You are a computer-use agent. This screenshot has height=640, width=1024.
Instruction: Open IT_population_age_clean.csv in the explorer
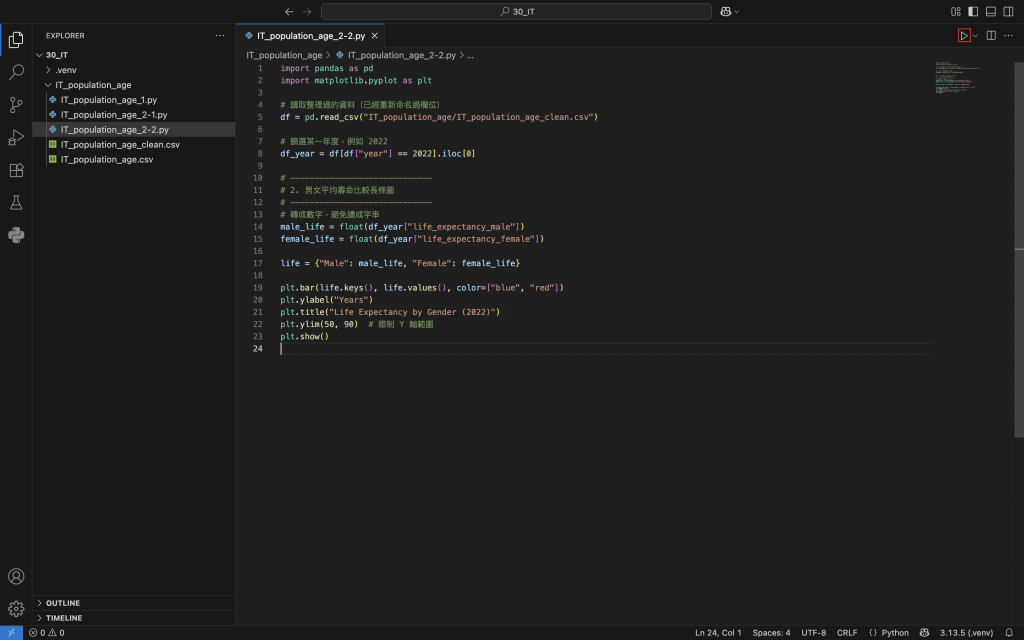tap(120, 144)
